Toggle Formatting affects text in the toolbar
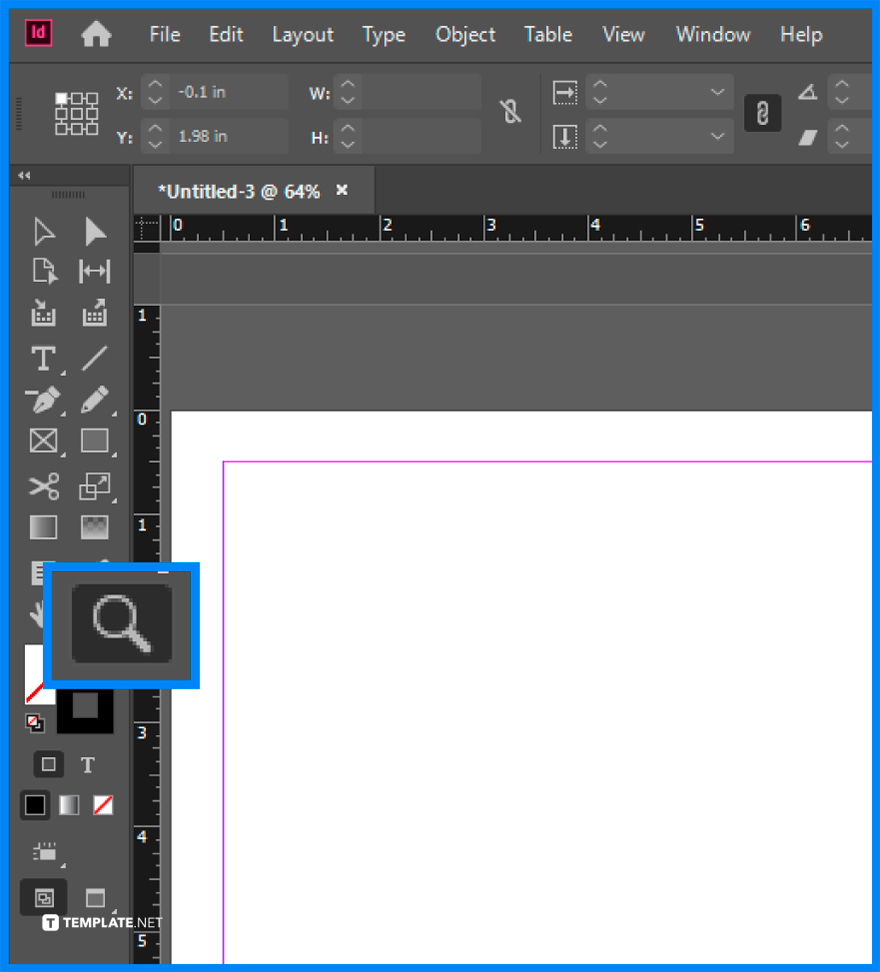880x972 pixels. point(87,764)
